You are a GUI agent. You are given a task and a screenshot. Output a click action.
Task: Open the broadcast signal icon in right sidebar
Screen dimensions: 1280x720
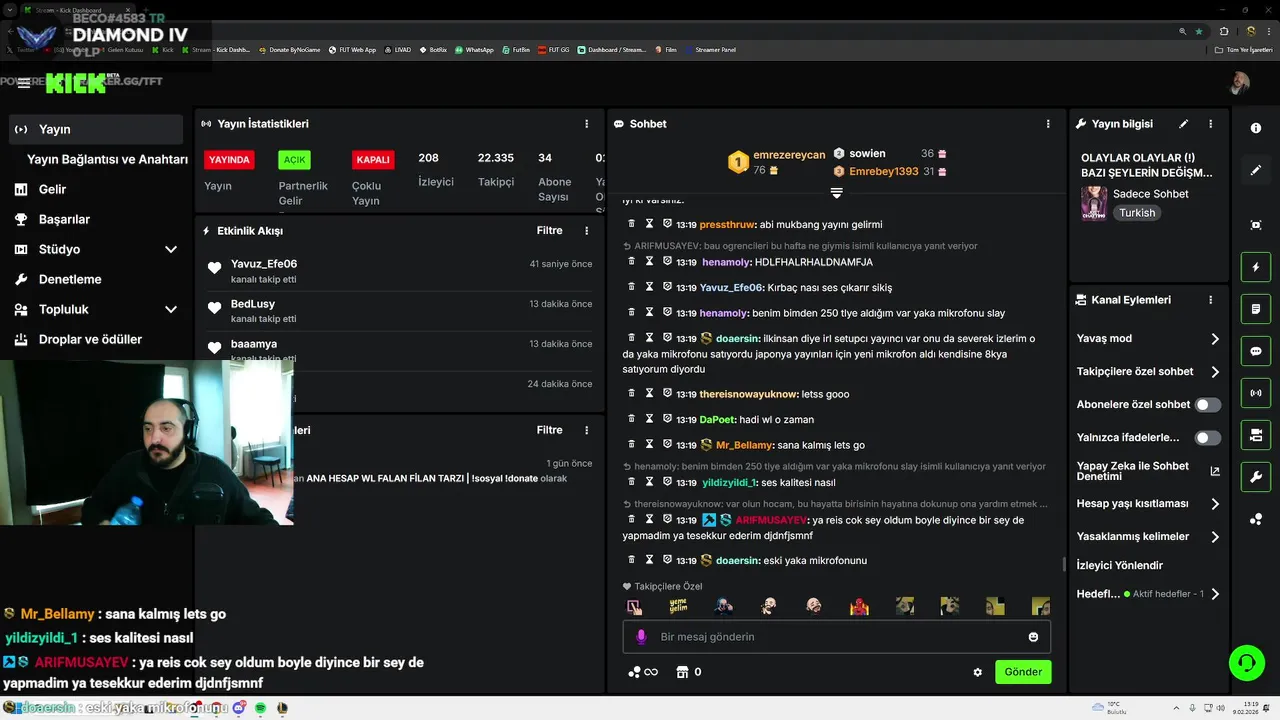click(x=1256, y=393)
